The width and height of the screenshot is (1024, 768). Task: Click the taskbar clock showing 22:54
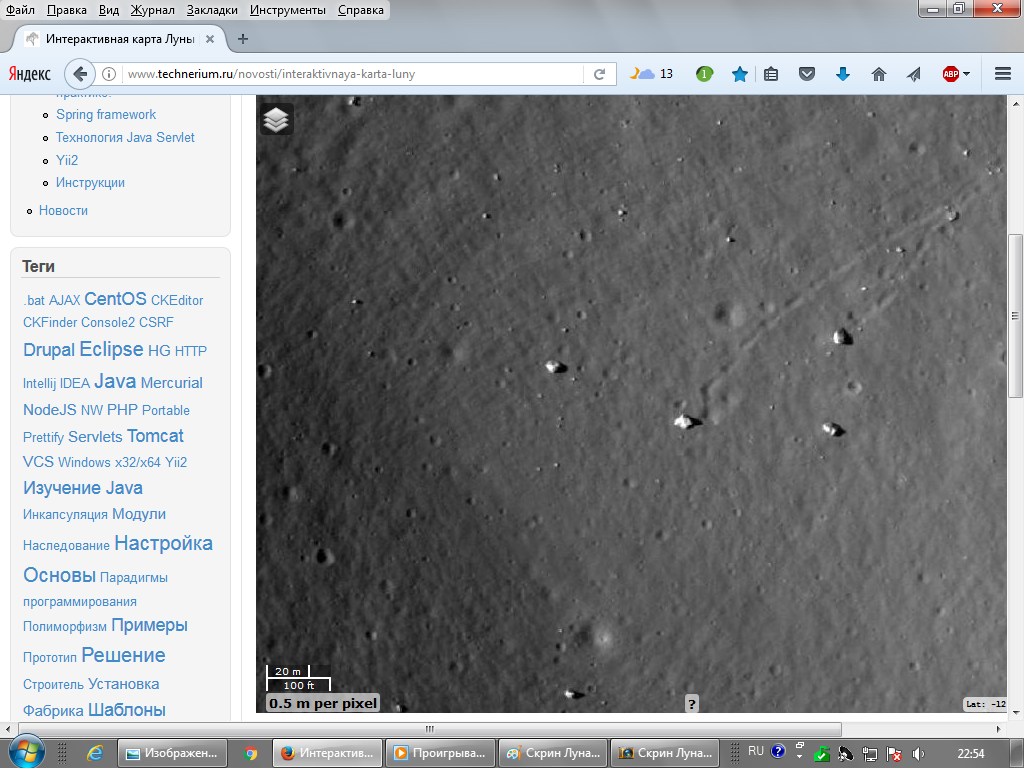[x=970, y=754]
